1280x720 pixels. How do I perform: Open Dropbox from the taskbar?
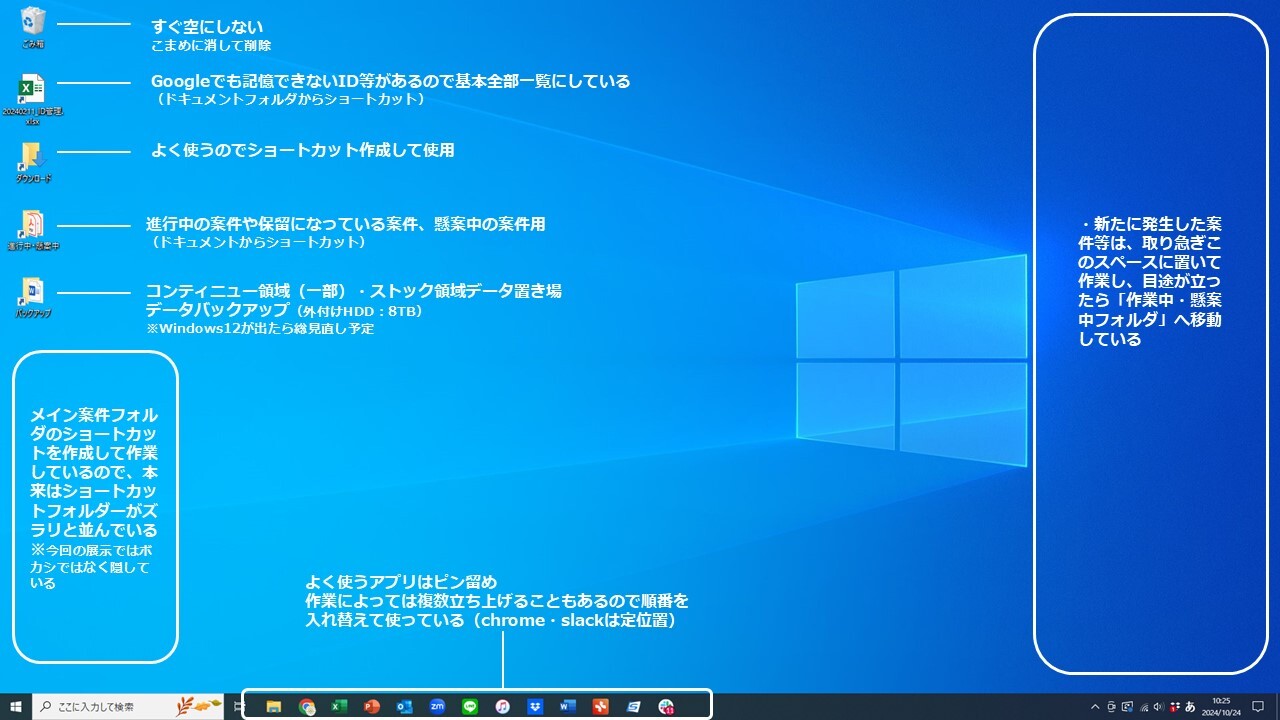535,707
